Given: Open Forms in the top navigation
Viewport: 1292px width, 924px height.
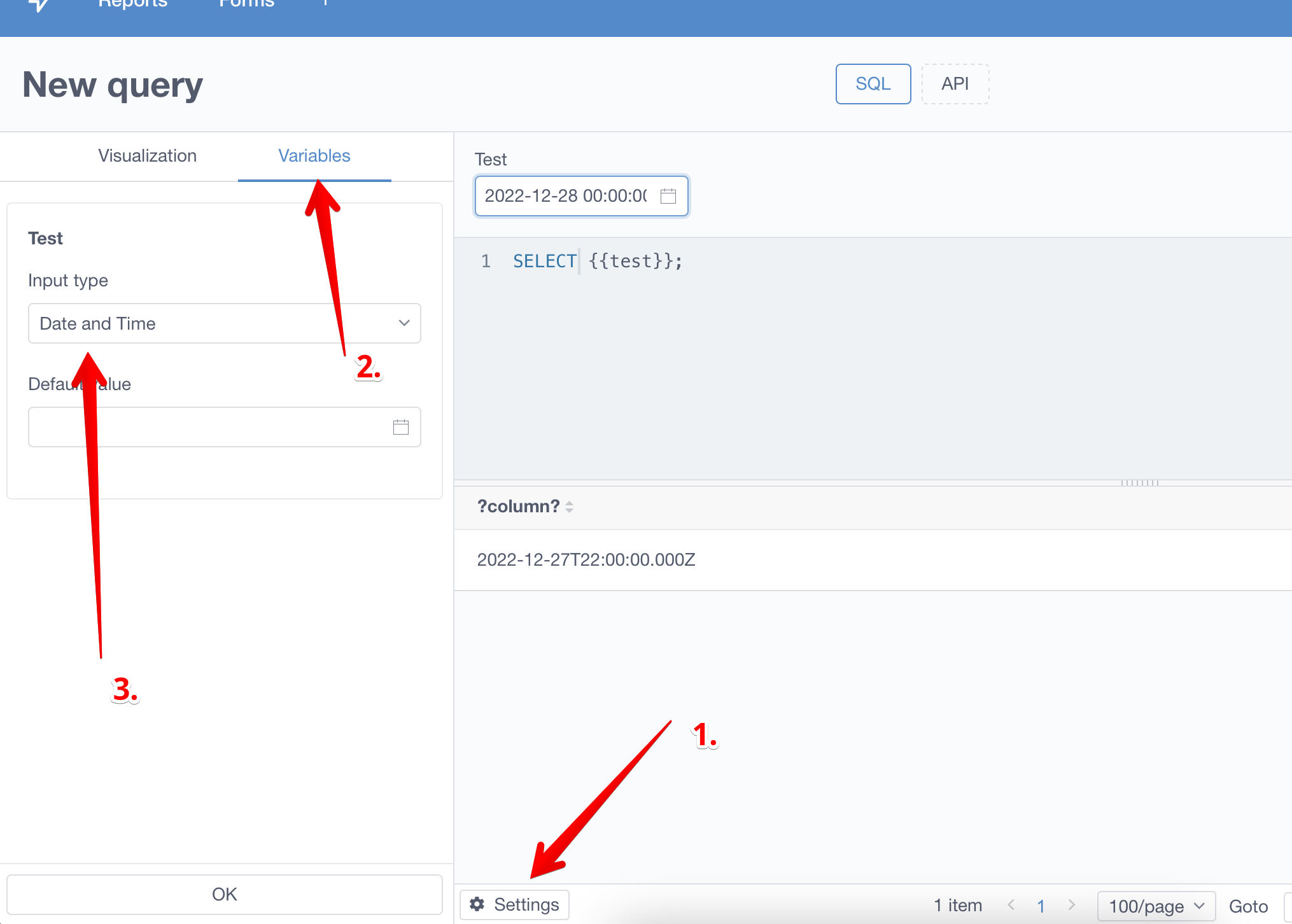Looking at the screenshot, I should (246, 4).
